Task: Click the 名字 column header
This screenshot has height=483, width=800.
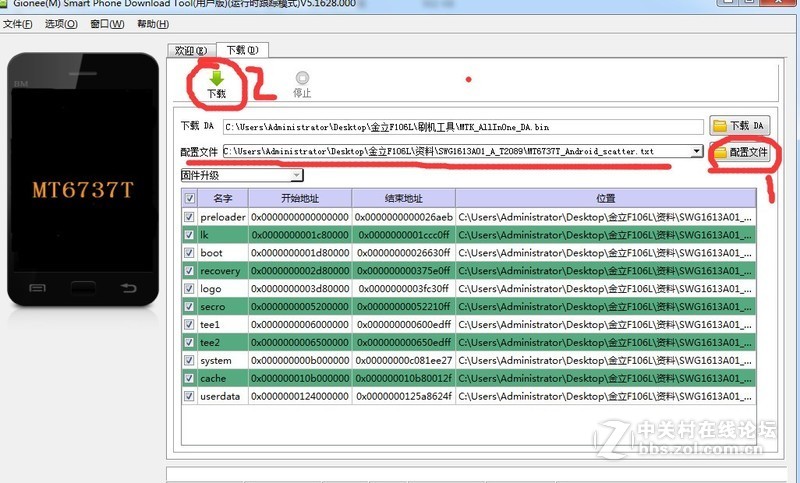Action: (x=223, y=198)
